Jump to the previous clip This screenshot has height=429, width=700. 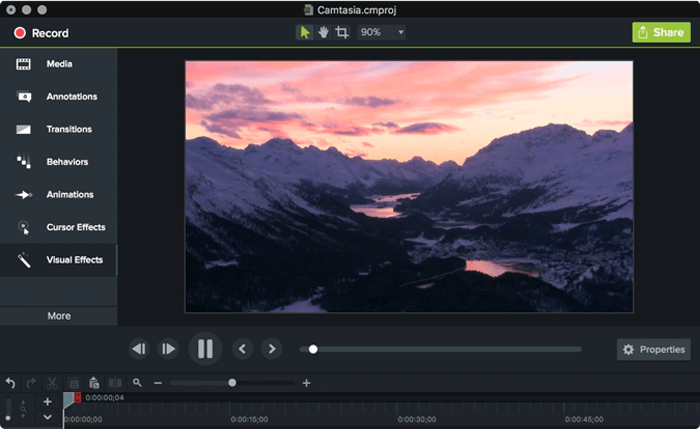coord(242,349)
